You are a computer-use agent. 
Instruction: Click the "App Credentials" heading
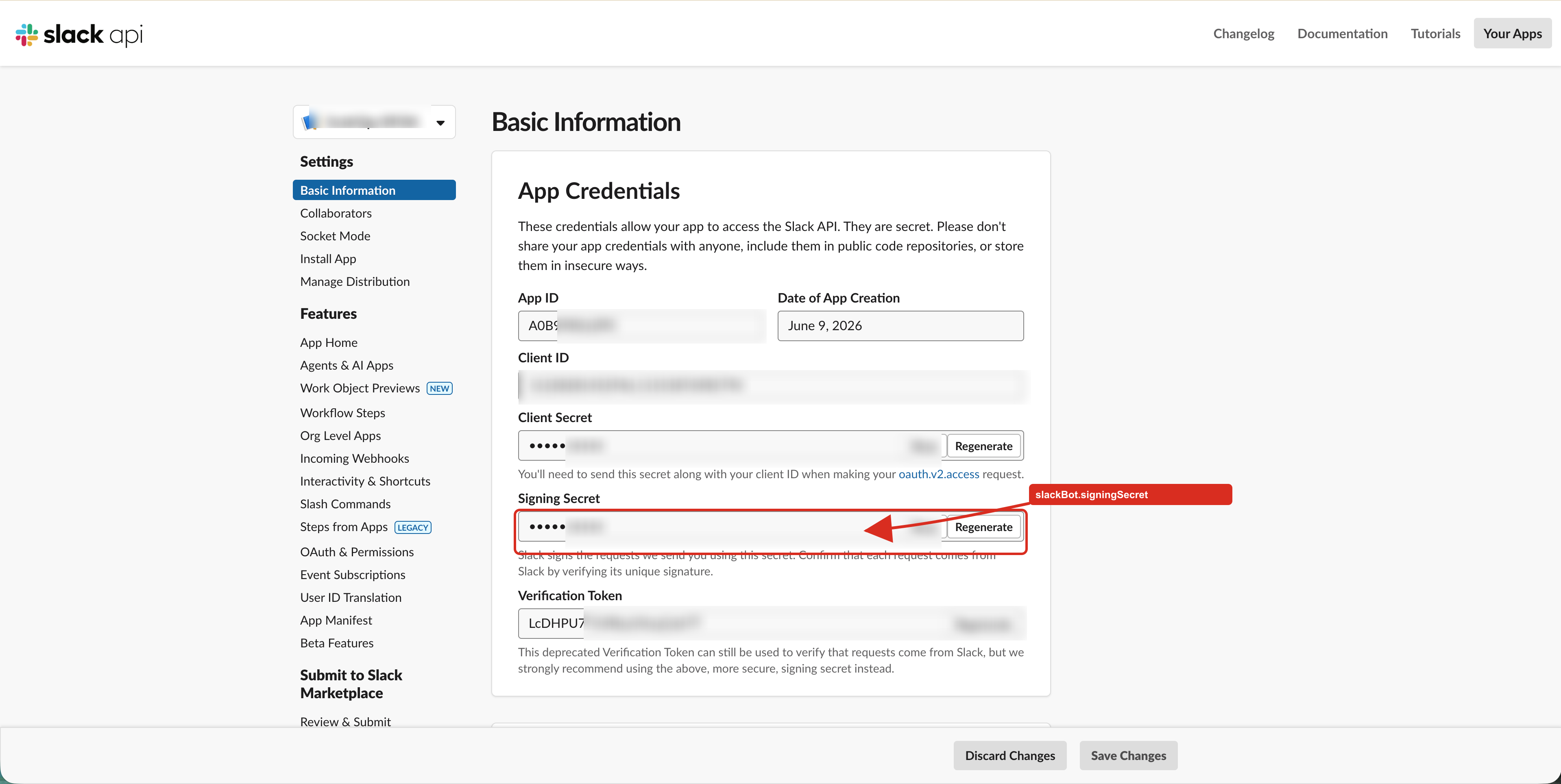coord(599,191)
